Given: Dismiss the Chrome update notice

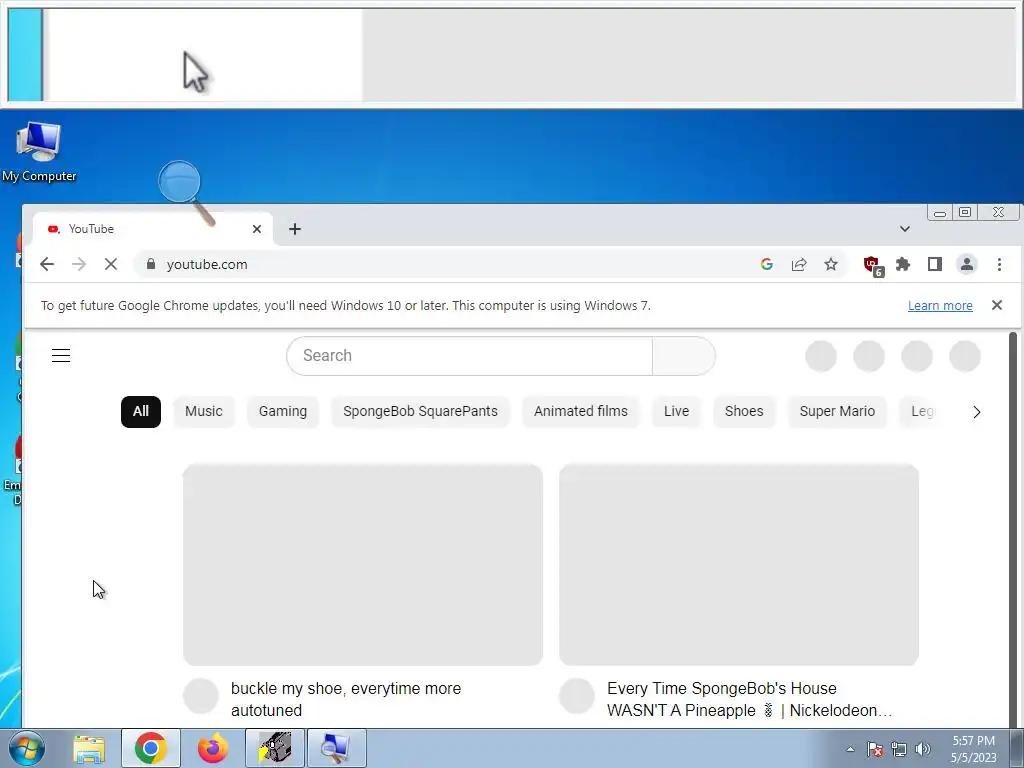Looking at the screenshot, I should pos(997,305).
